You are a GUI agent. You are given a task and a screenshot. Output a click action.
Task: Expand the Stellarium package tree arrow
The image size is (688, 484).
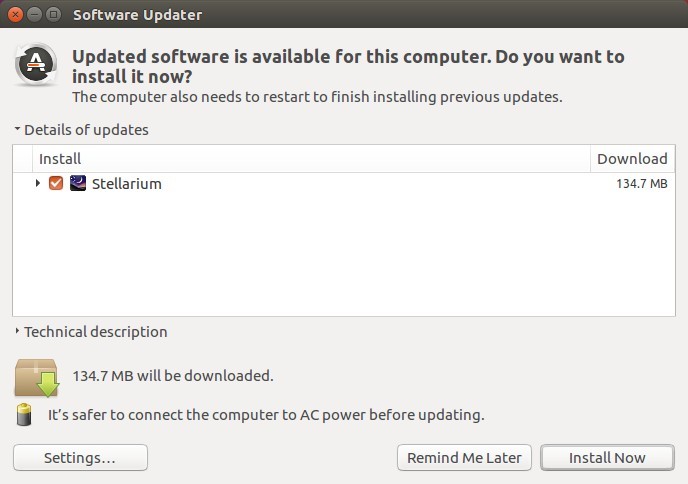click(38, 183)
